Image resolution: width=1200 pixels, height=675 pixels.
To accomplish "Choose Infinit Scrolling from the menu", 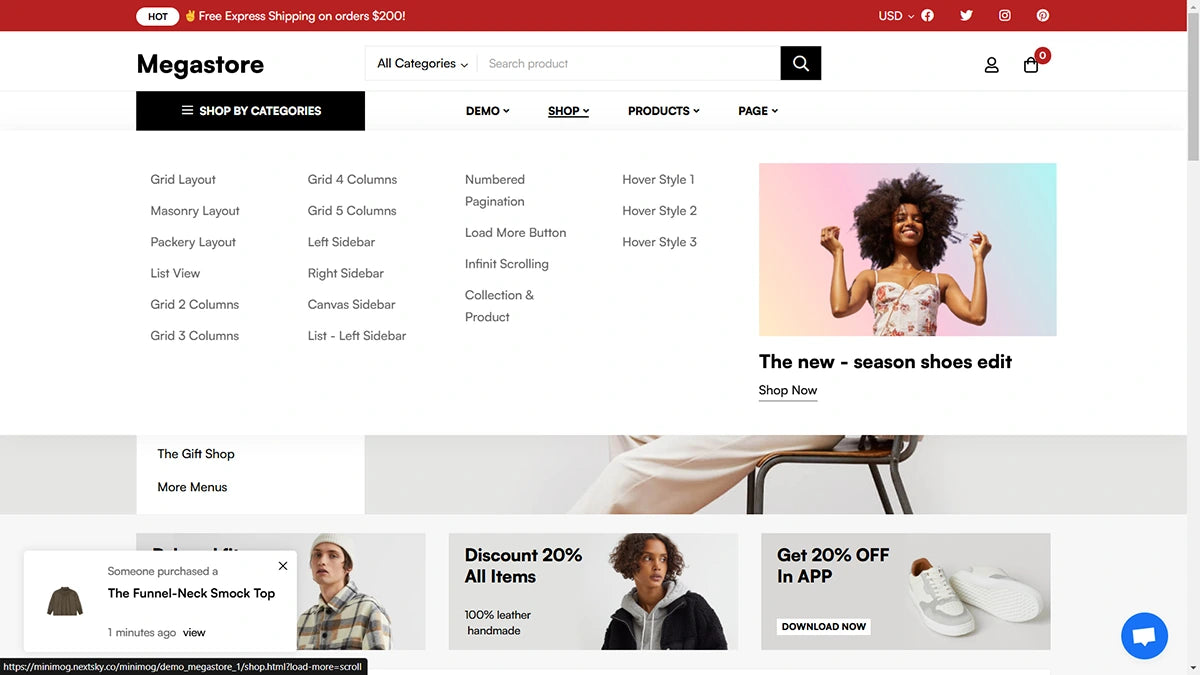I will [x=506, y=263].
